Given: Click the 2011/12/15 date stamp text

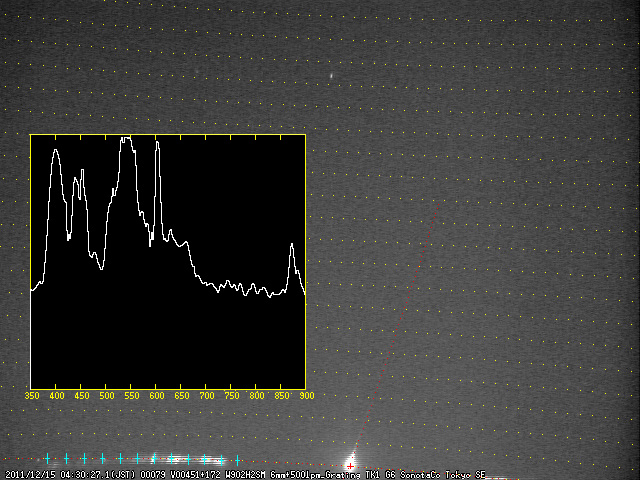Looking at the screenshot, I should click(x=28, y=474).
